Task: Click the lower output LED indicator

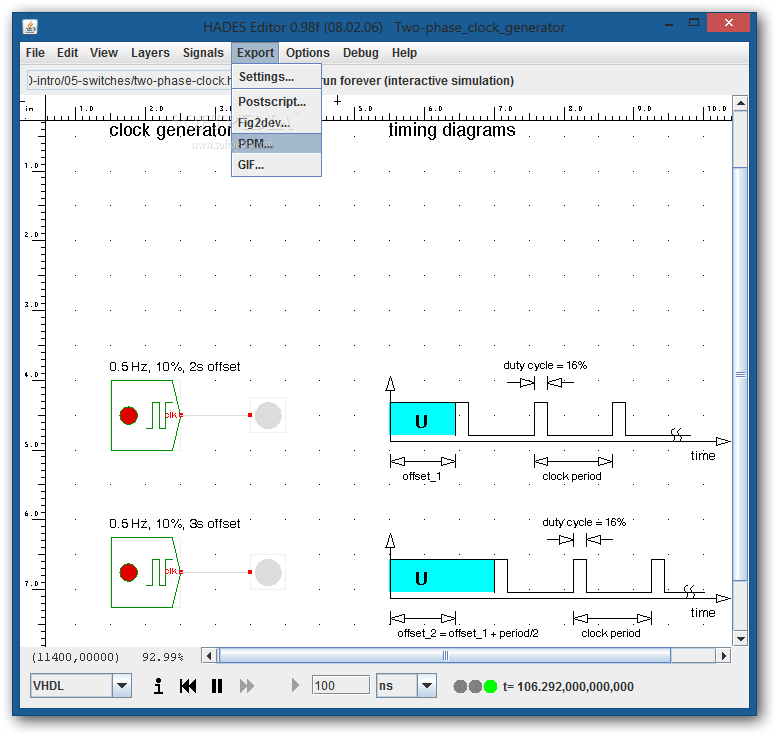Action: click(x=268, y=572)
